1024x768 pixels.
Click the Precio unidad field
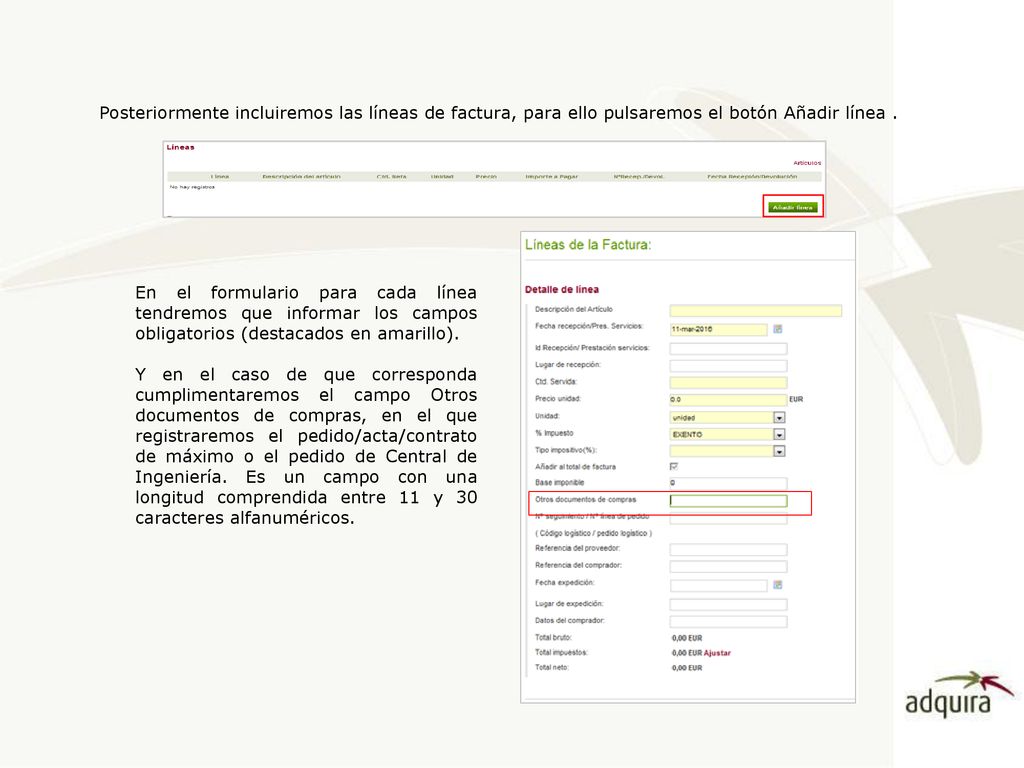pyautogui.click(x=728, y=400)
